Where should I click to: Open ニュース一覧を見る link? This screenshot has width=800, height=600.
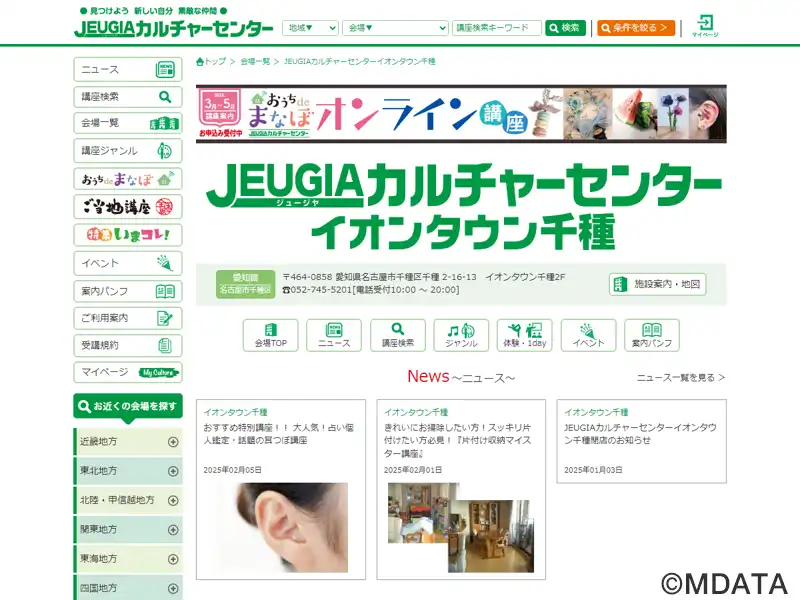pos(681,378)
